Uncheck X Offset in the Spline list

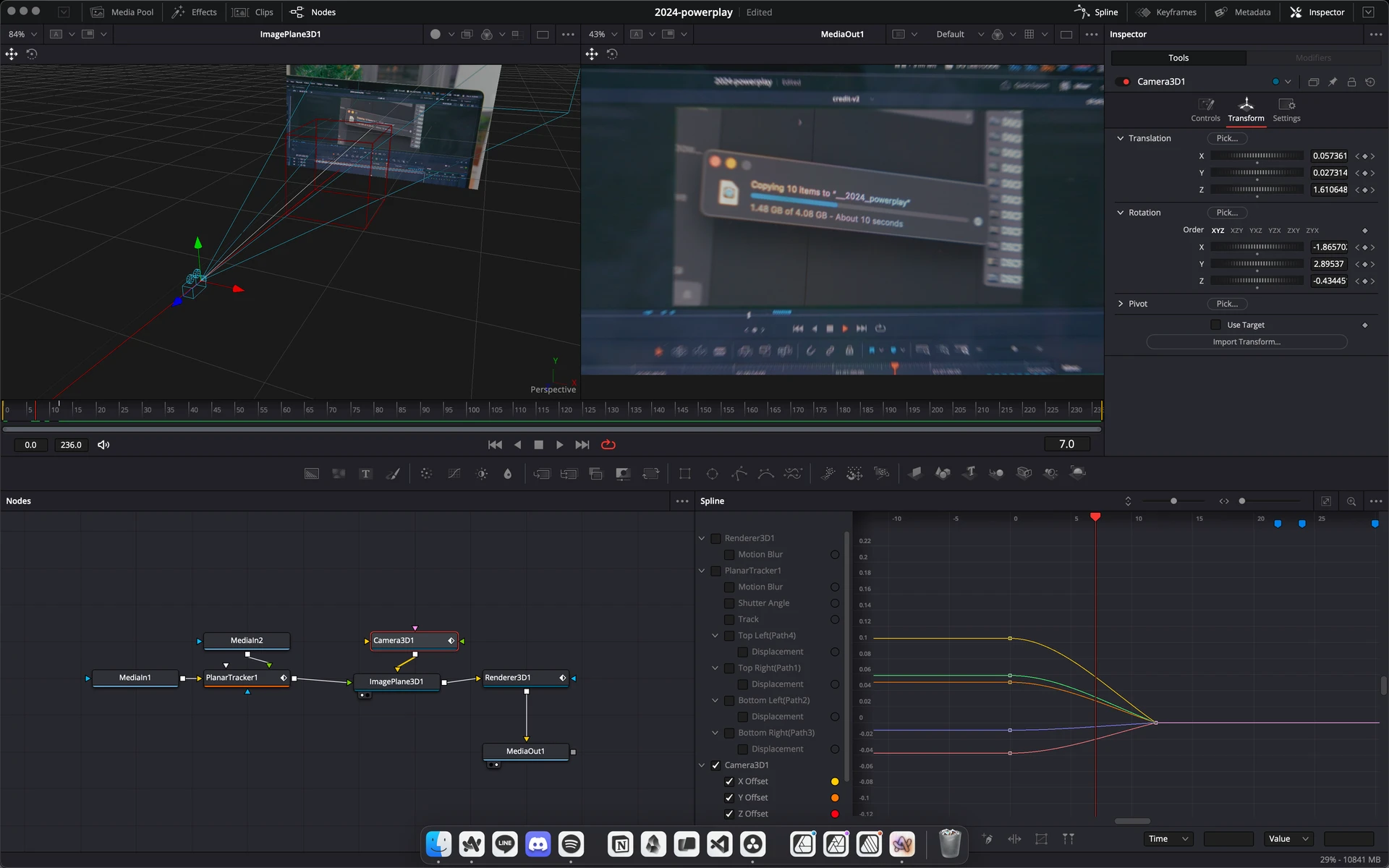point(729,781)
